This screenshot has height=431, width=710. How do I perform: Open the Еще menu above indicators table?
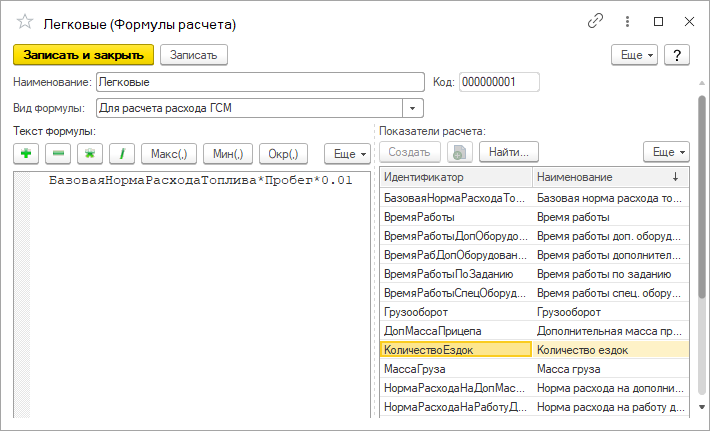click(666, 152)
